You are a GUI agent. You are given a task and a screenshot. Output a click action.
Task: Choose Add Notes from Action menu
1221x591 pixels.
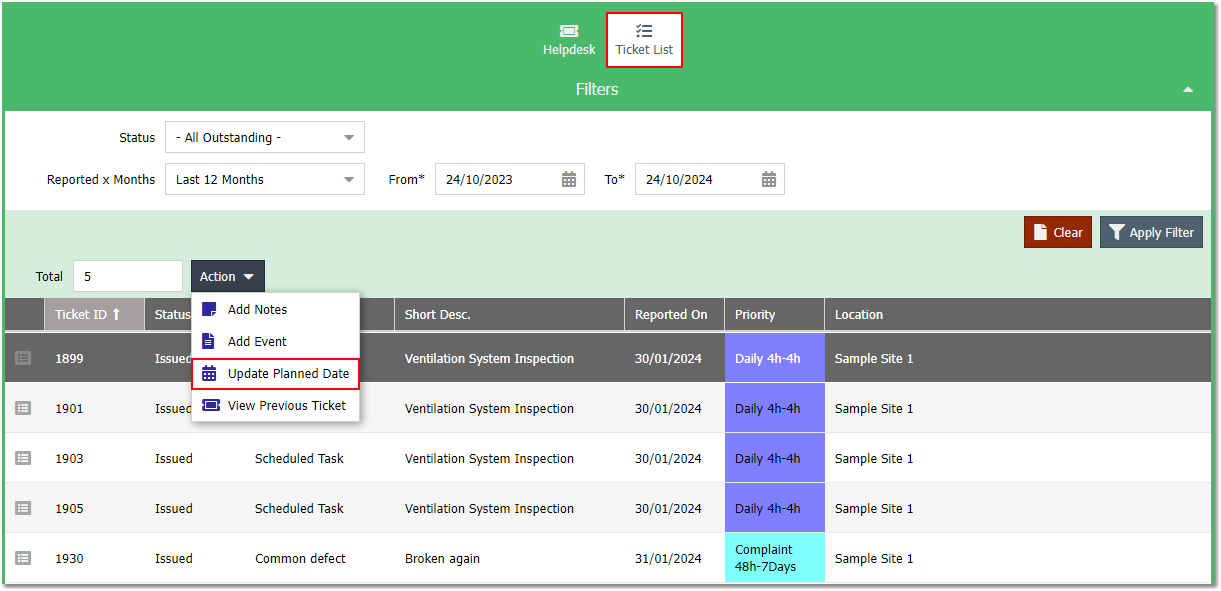point(275,310)
